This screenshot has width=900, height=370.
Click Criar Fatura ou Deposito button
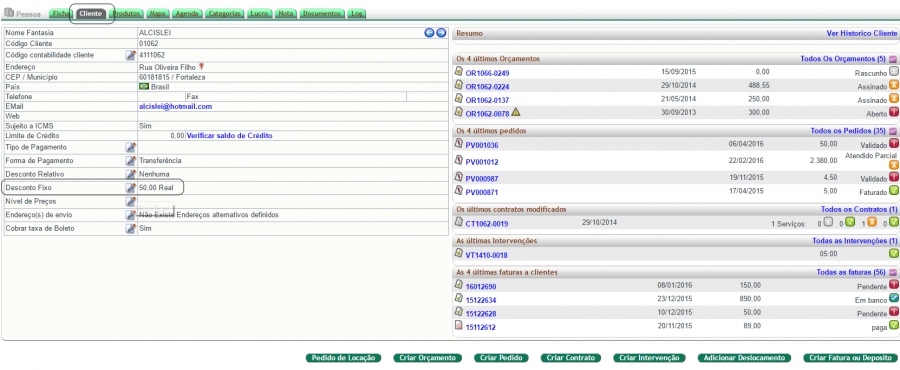point(849,358)
